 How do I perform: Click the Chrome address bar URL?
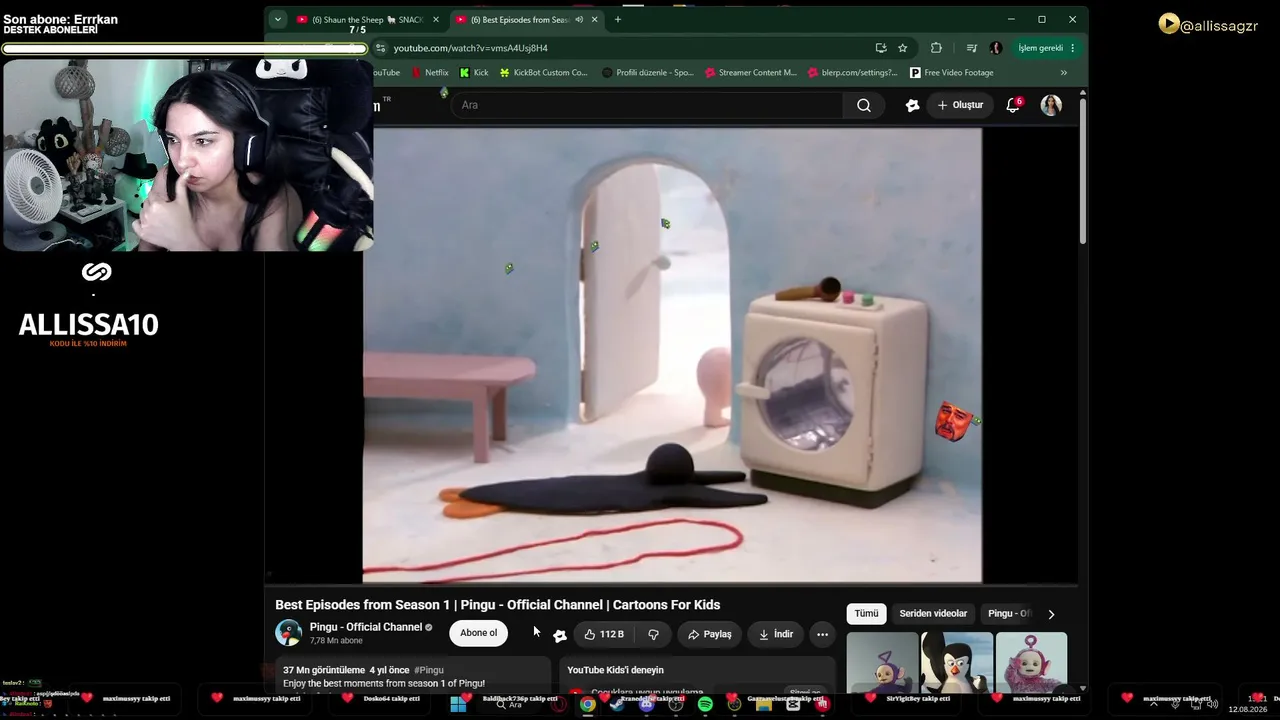point(471,48)
